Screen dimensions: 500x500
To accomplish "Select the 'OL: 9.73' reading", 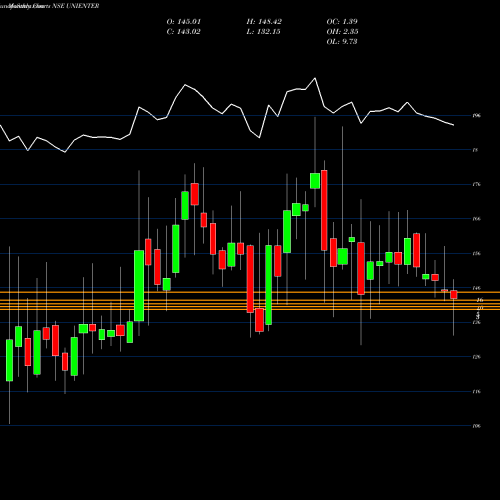I will (x=342, y=42).
